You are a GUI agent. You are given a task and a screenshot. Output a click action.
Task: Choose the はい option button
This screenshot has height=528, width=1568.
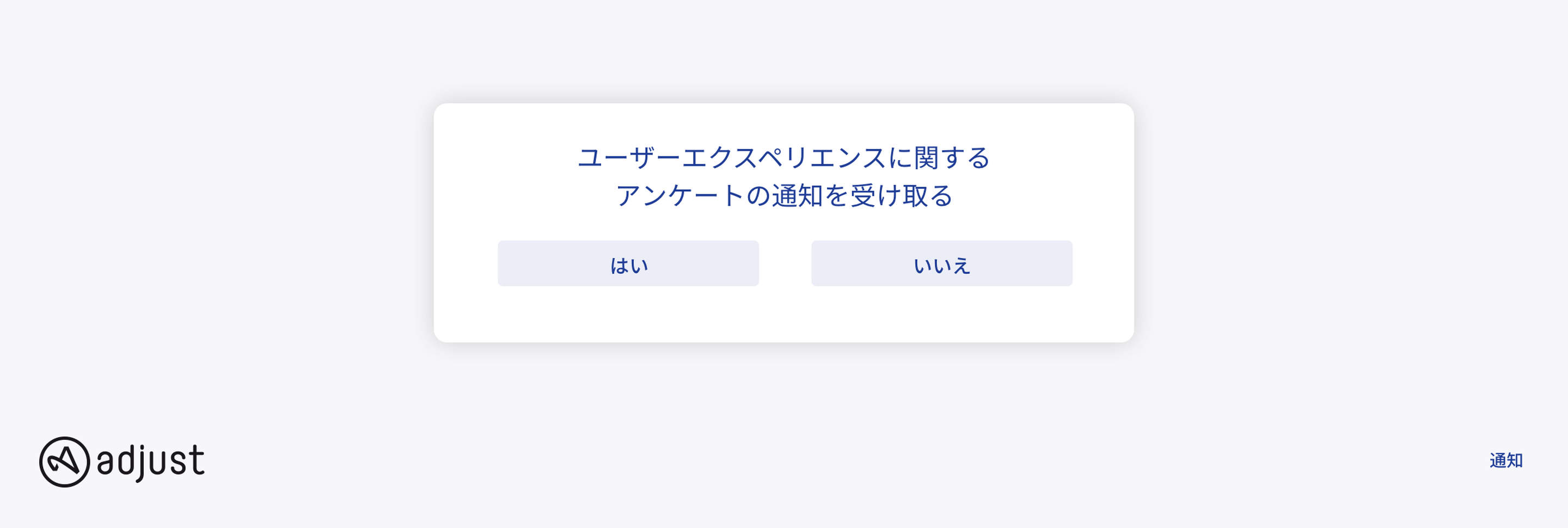point(628,263)
